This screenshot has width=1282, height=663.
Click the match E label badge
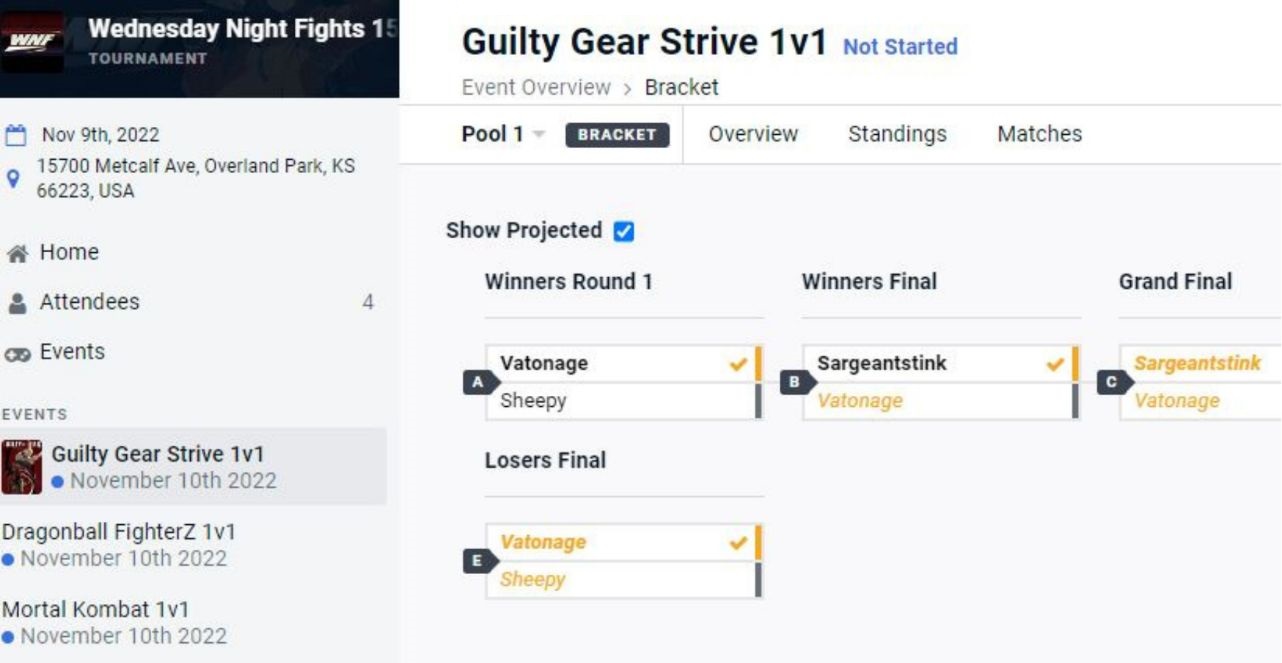(x=477, y=561)
